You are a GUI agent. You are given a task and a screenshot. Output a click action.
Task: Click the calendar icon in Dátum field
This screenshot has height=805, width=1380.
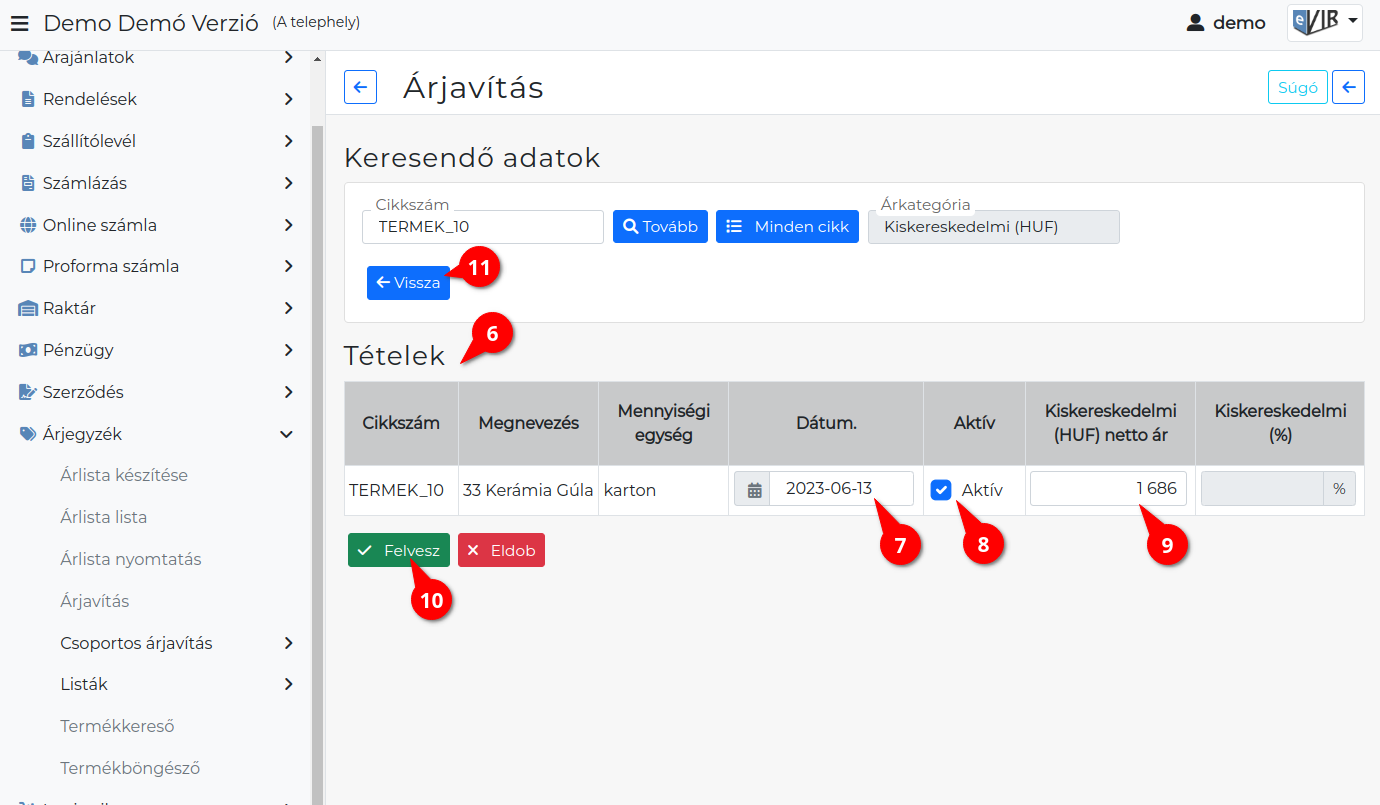[754, 490]
